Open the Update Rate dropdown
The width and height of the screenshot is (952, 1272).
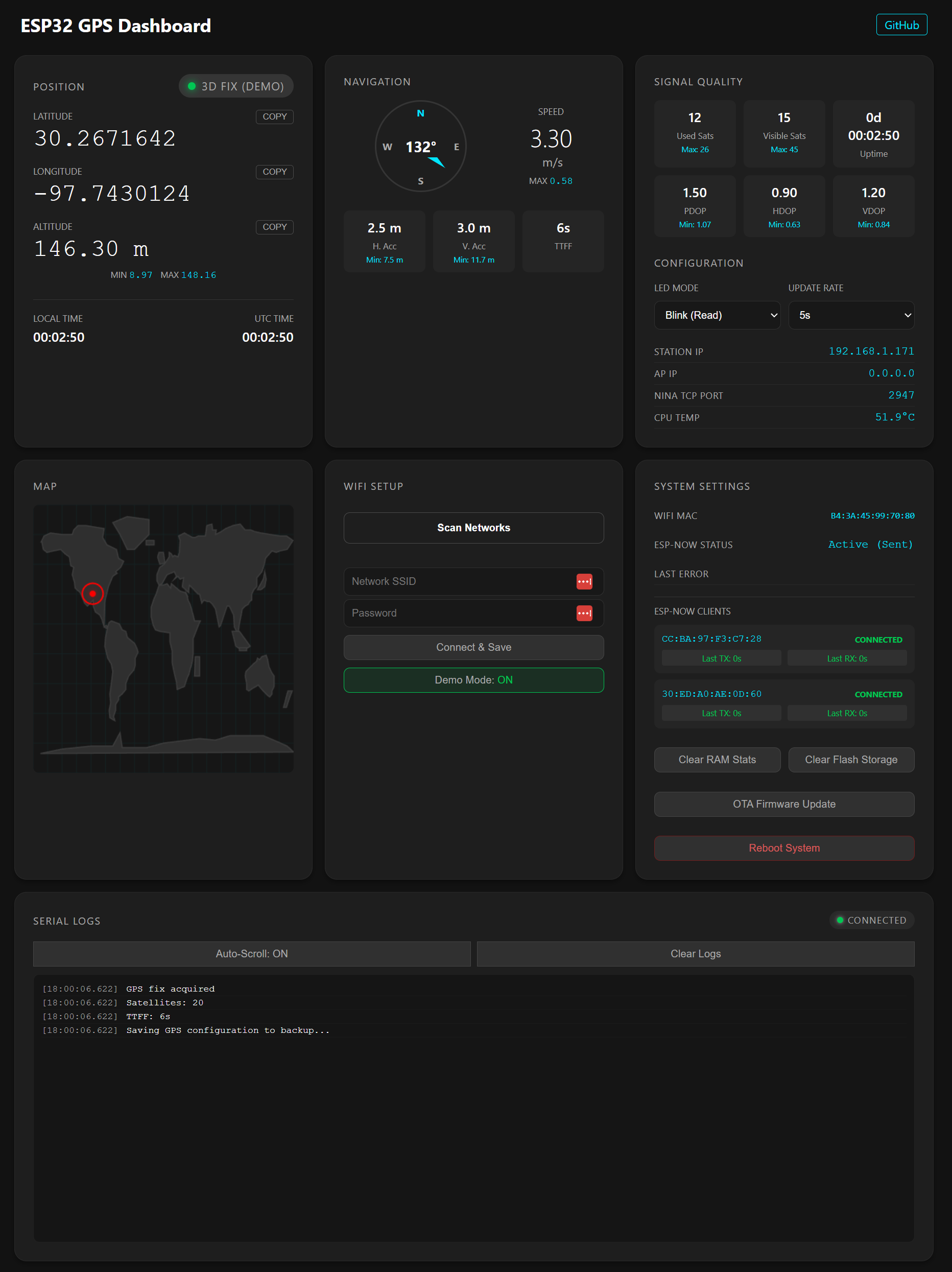coord(851,315)
